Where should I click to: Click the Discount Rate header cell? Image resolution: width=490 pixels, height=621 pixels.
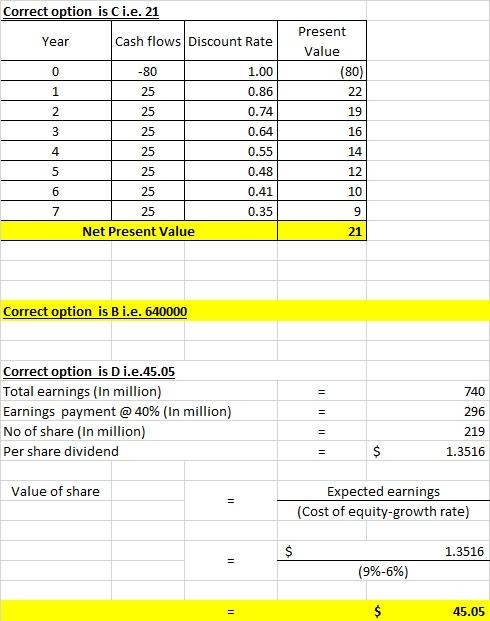pyautogui.click(x=231, y=41)
